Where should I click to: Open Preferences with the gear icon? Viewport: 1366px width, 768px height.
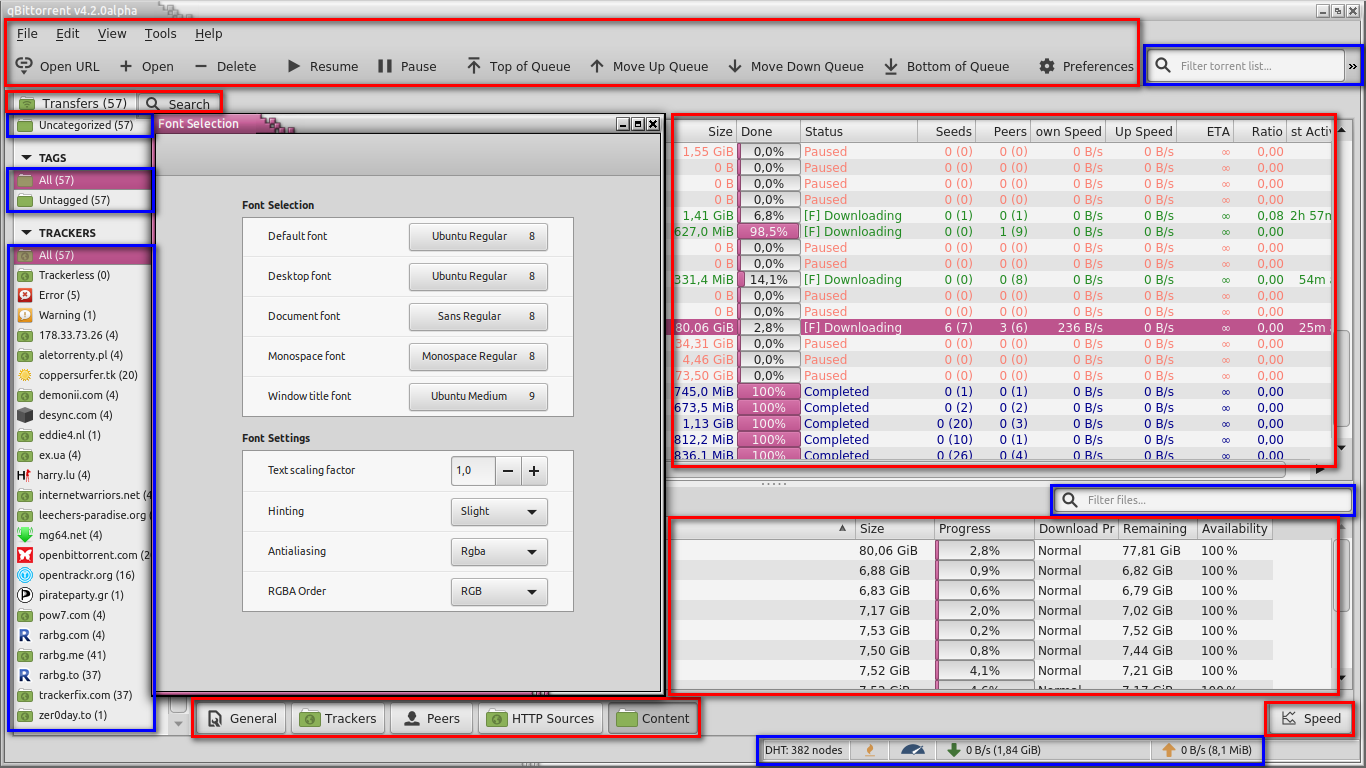point(1086,66)
